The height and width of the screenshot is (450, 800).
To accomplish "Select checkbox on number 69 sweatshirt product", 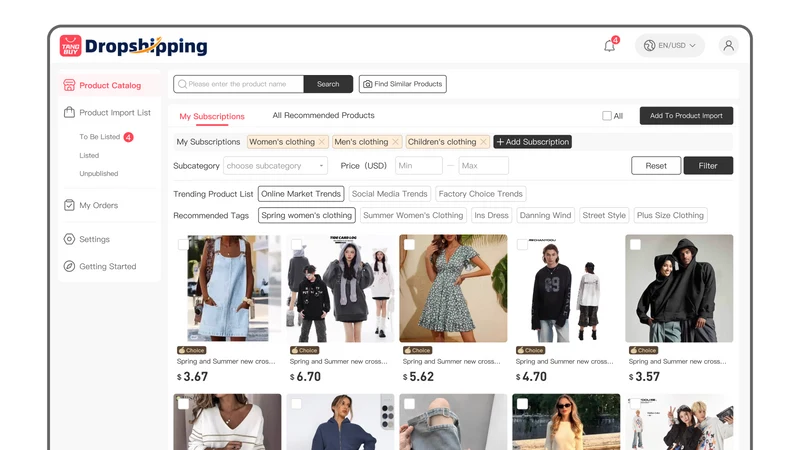I will click(x=522, y=244).
